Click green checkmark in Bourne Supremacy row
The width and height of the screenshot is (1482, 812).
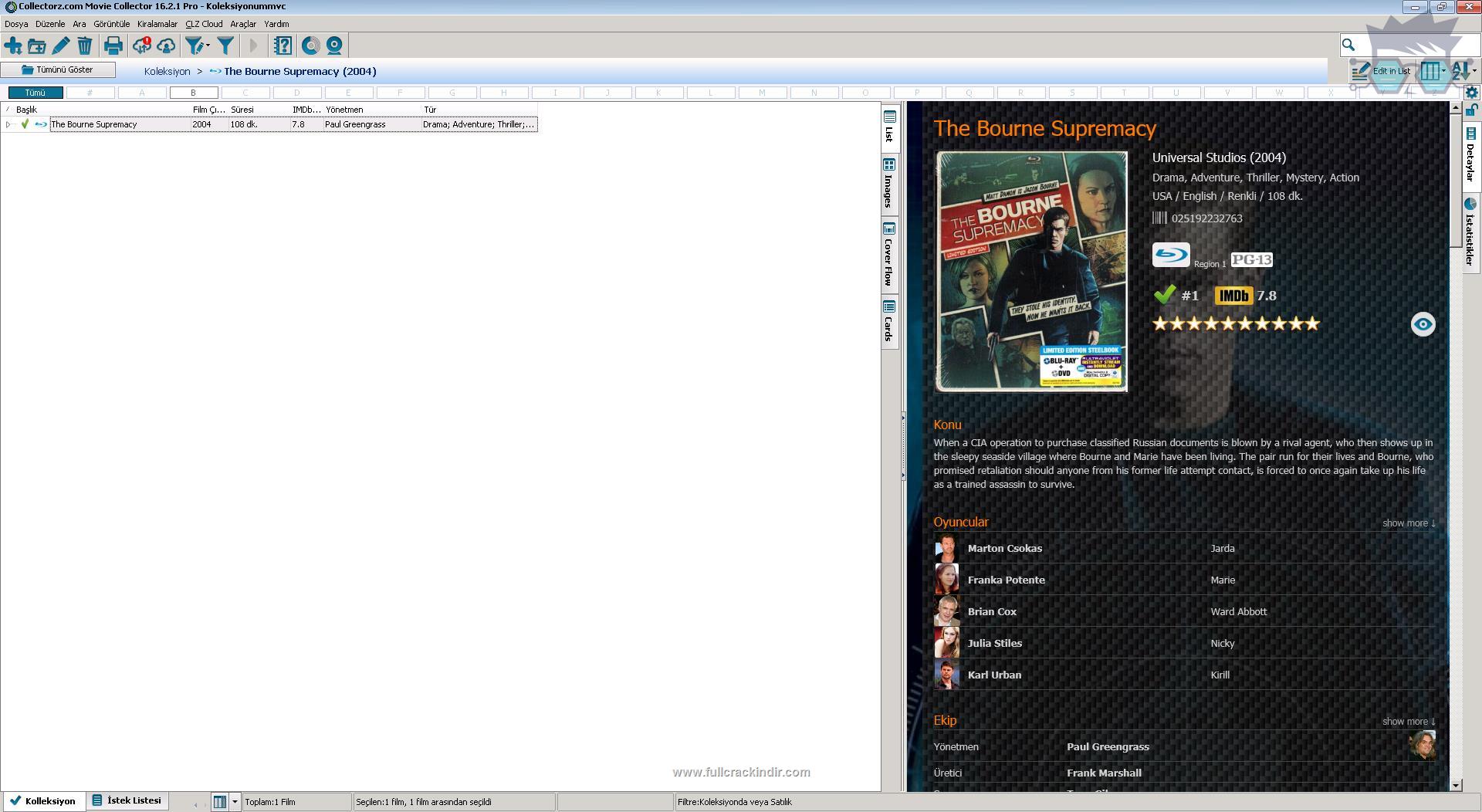coord(25,124)
